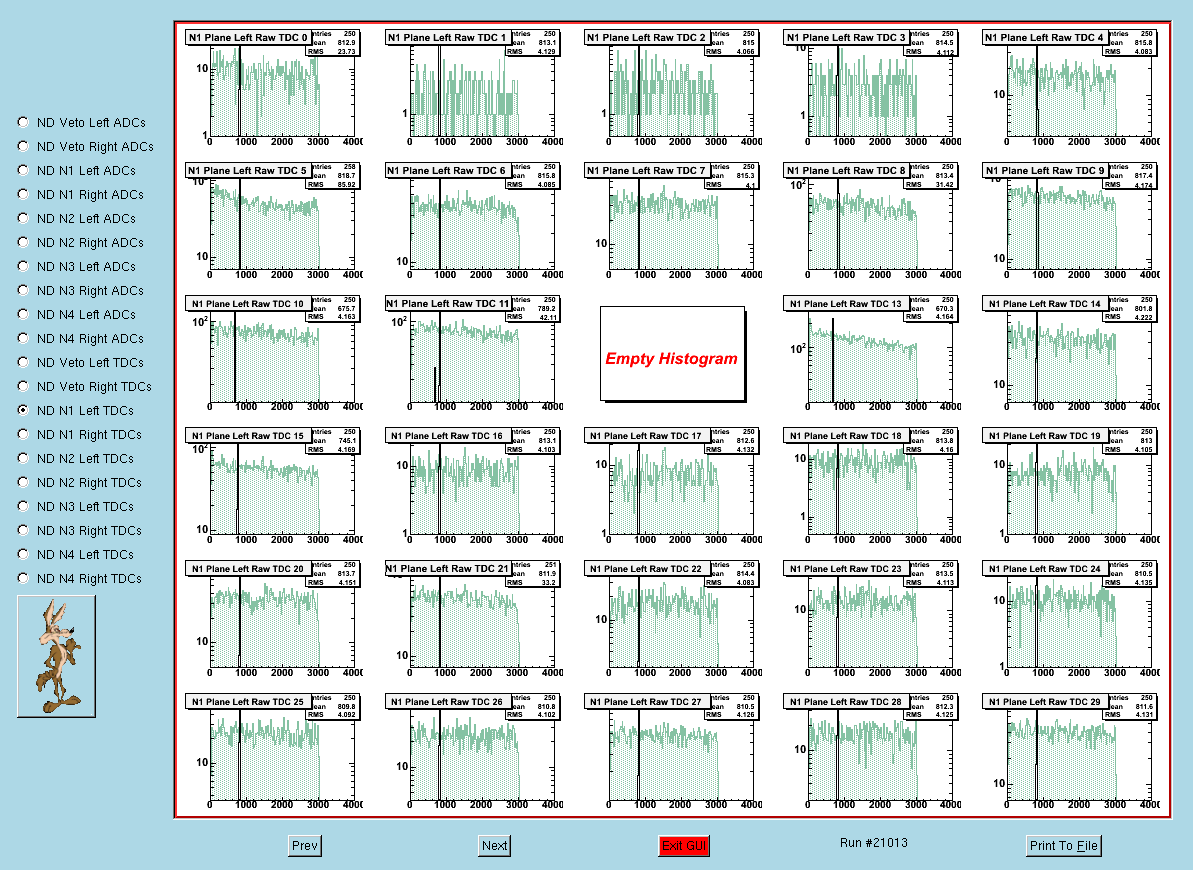Go to the Next page of histograms
Image resolution: width=1193 pixels, height=870 pixels.
click(x=495, y=846)
